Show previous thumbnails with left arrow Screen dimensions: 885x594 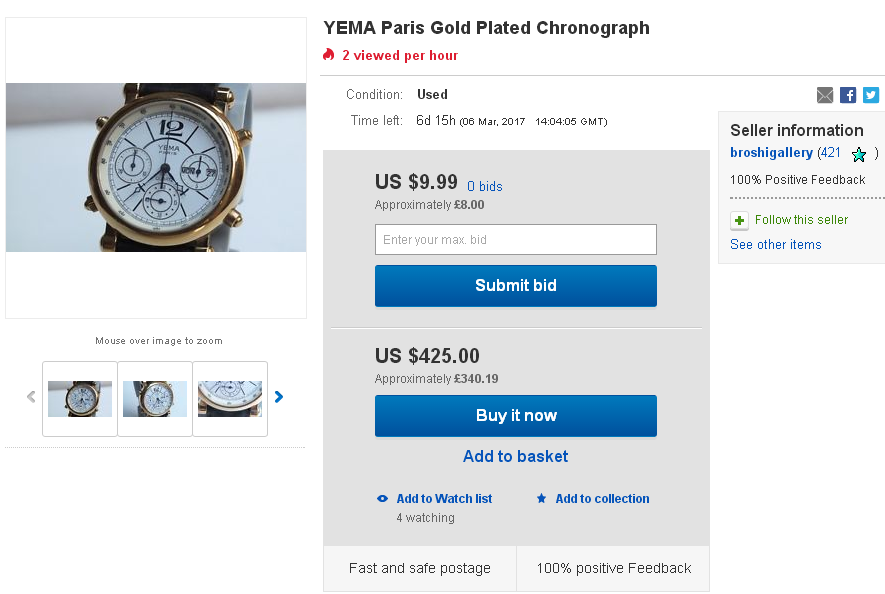tap(31, 397)
